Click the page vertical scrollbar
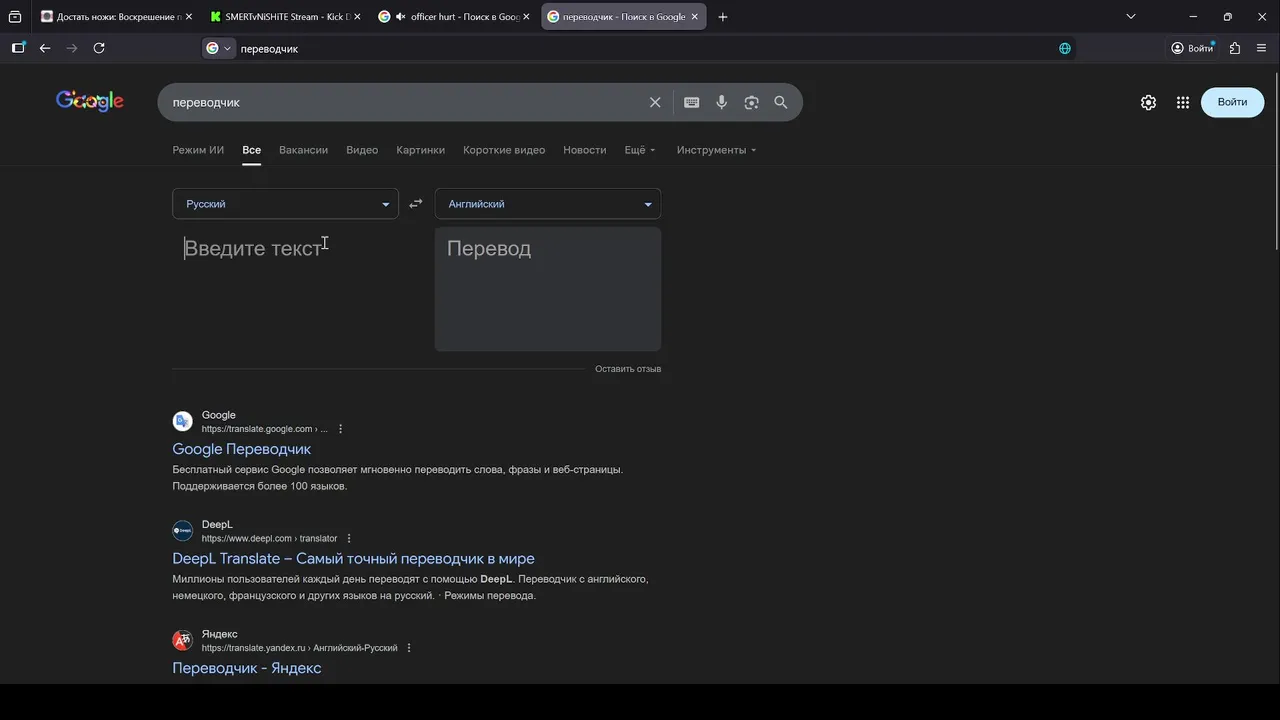 pyautogui.click(x=1275, y=160)
